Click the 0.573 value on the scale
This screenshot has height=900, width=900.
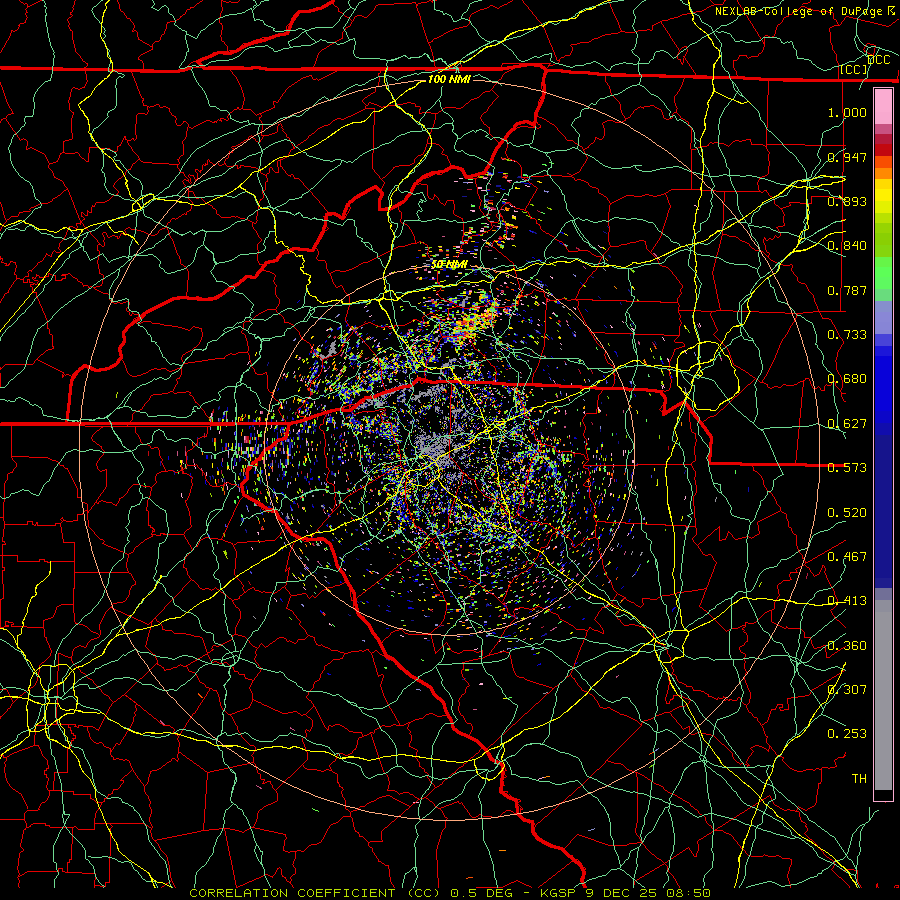coord(847,467)
